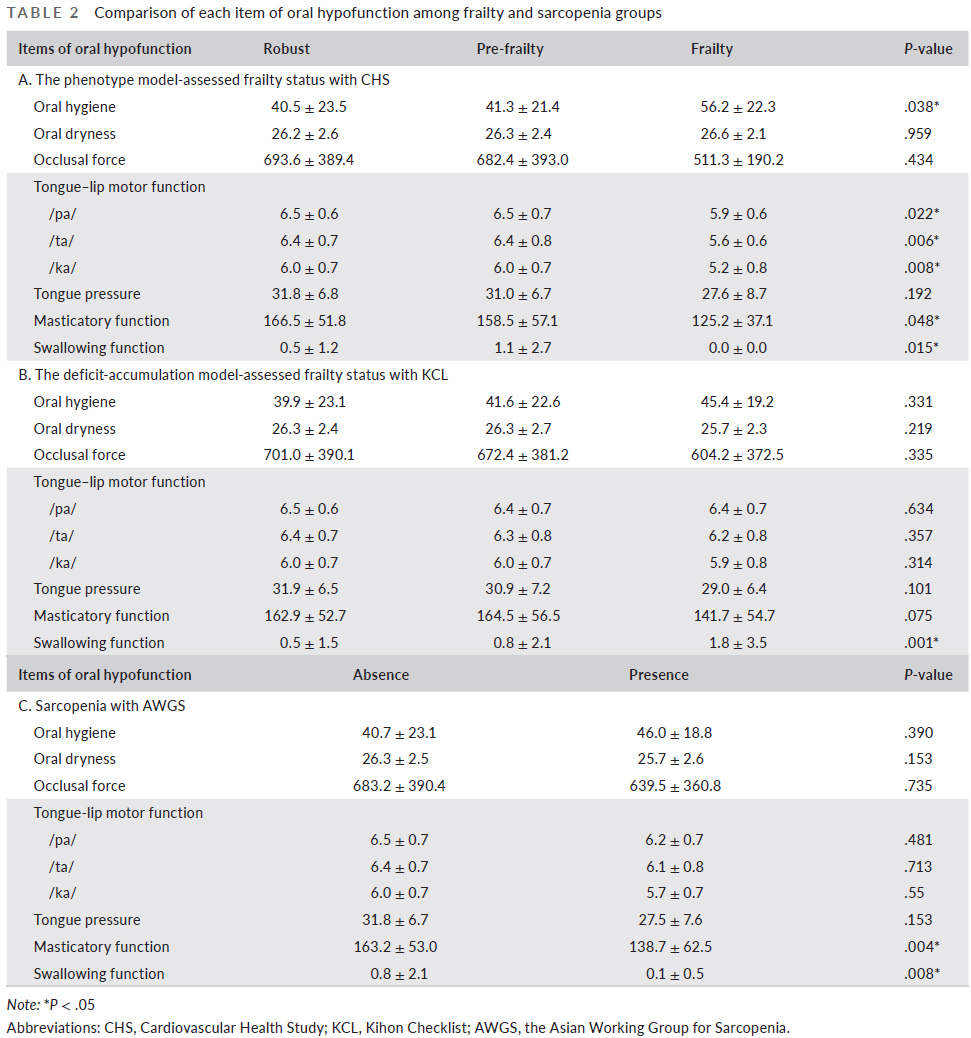The image size is (971, 1038).
Task: Click section A phenotype model CHS heading
Action: 204,80
